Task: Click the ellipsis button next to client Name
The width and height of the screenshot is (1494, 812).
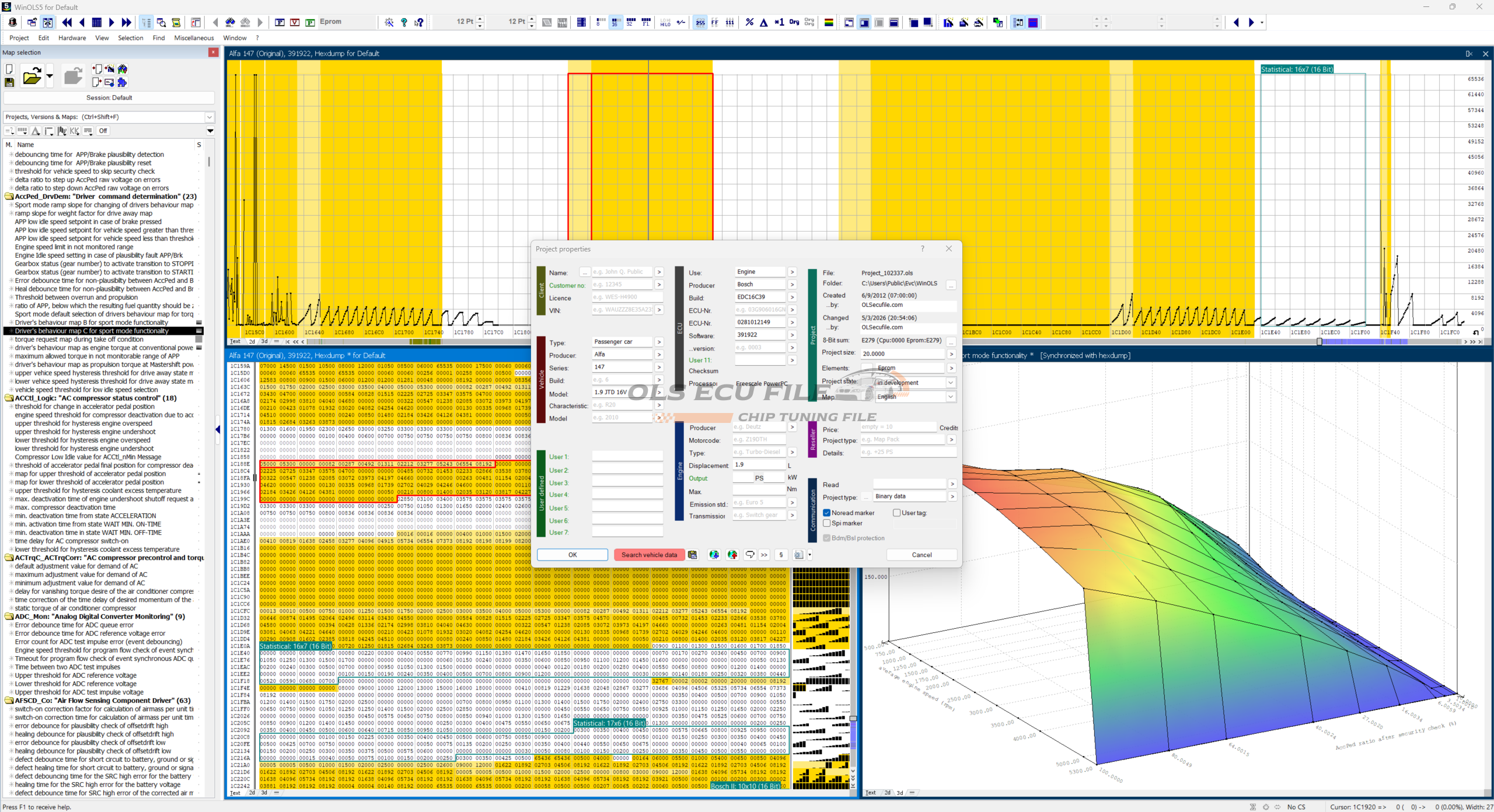Action: pyautogui.click(x=585, y=272)
